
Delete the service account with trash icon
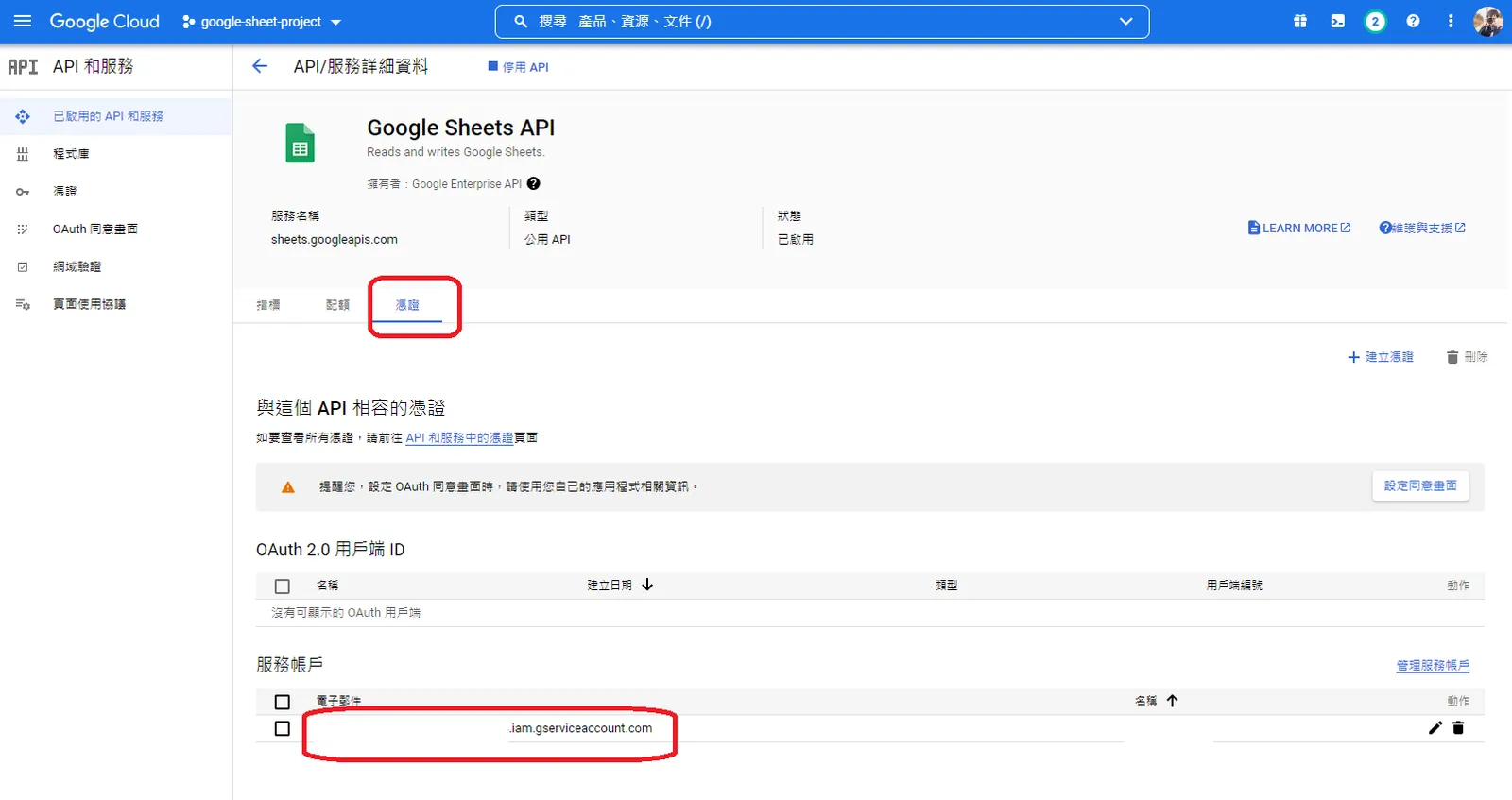click(x=1458, y=727)
